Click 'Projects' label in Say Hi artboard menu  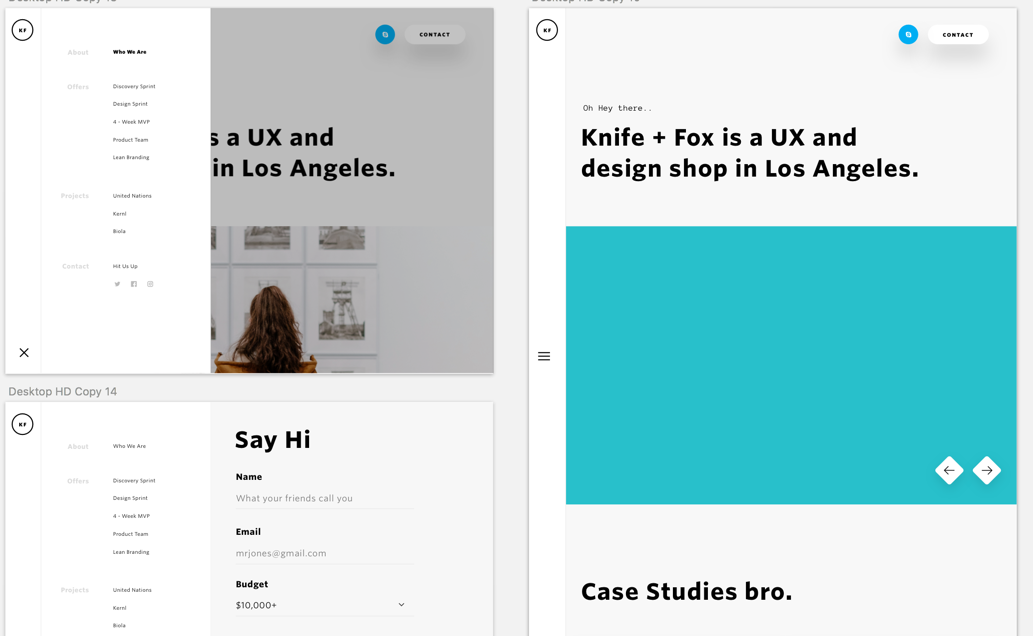[x=74, y=590]
